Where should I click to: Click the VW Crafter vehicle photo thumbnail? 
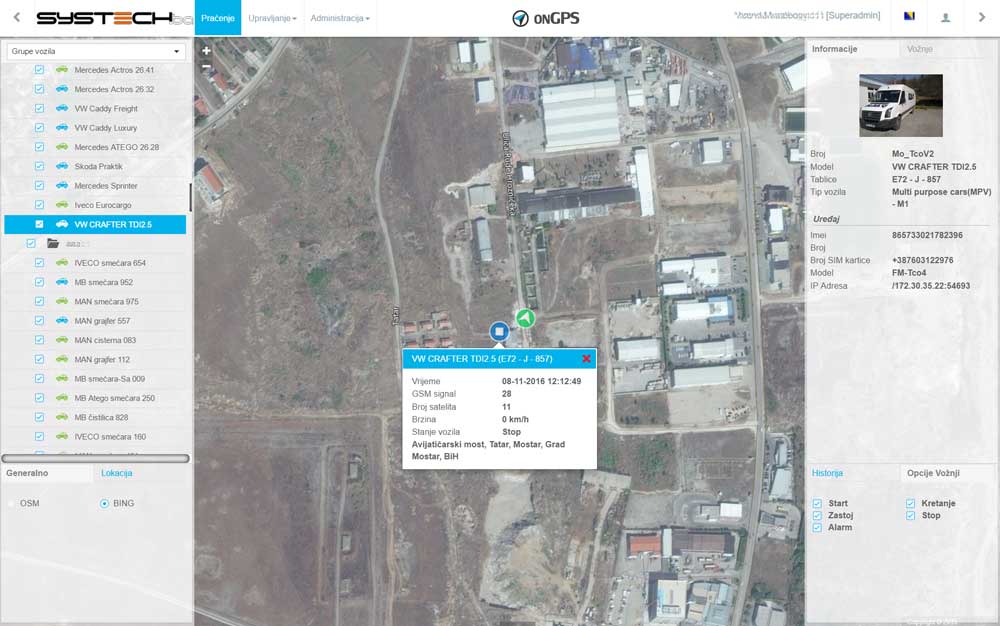coord(900,105)
